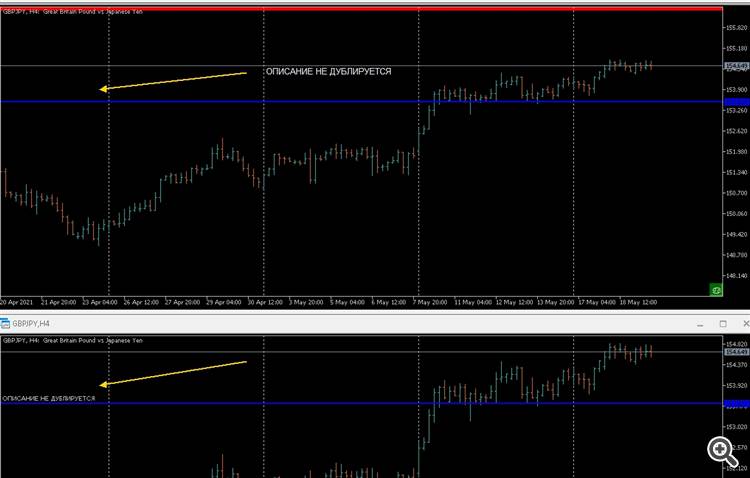This screenshot has width=750, height=478.
Task: Click the 153.020 price label in lower chart
Action: (736, 426)
